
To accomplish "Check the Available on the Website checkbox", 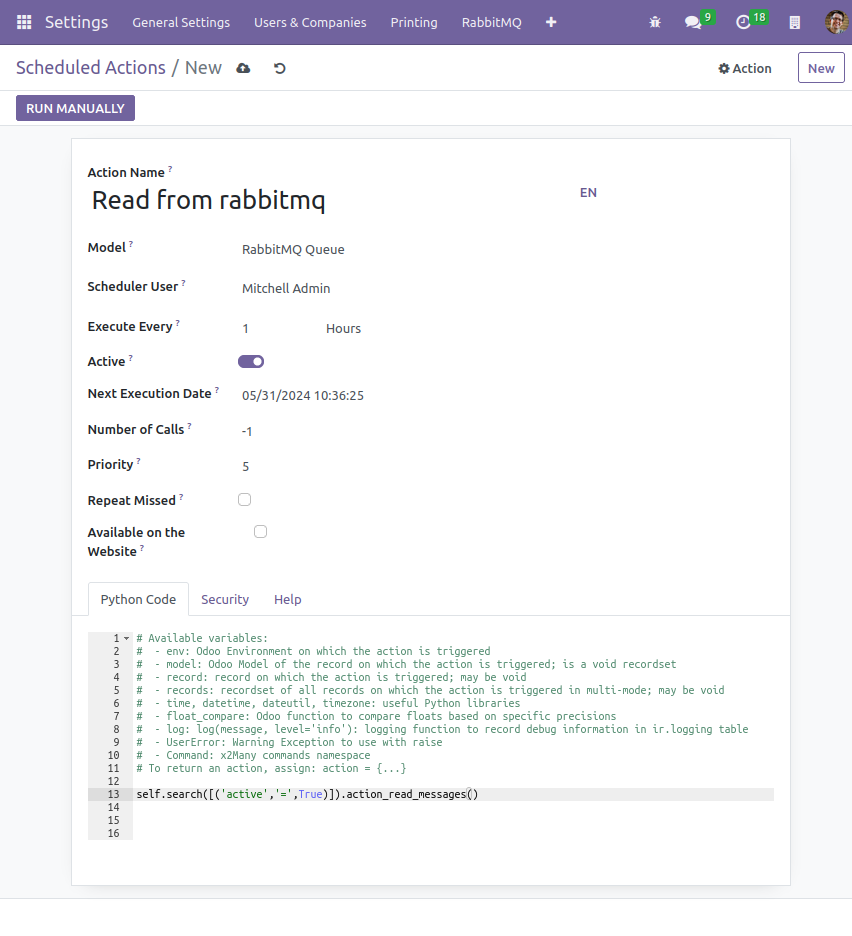I will (x=260, y=532).
